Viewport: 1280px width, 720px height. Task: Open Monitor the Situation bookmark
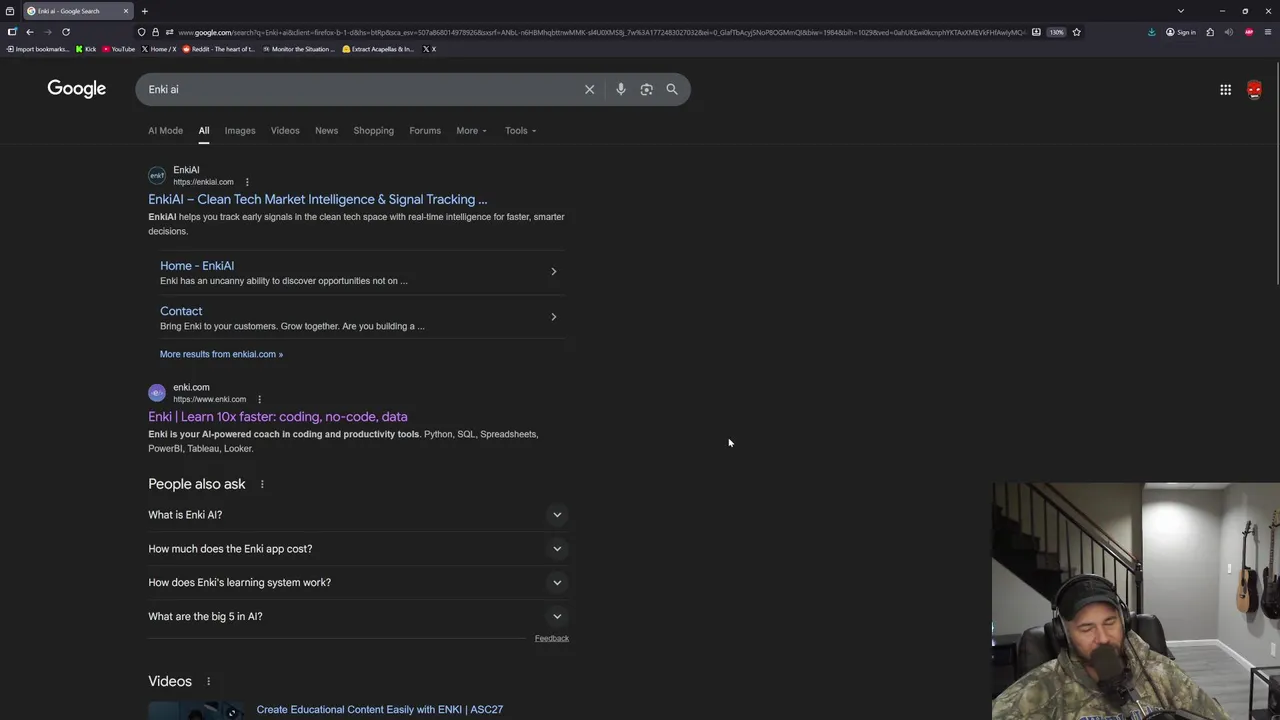click(299, 49)
